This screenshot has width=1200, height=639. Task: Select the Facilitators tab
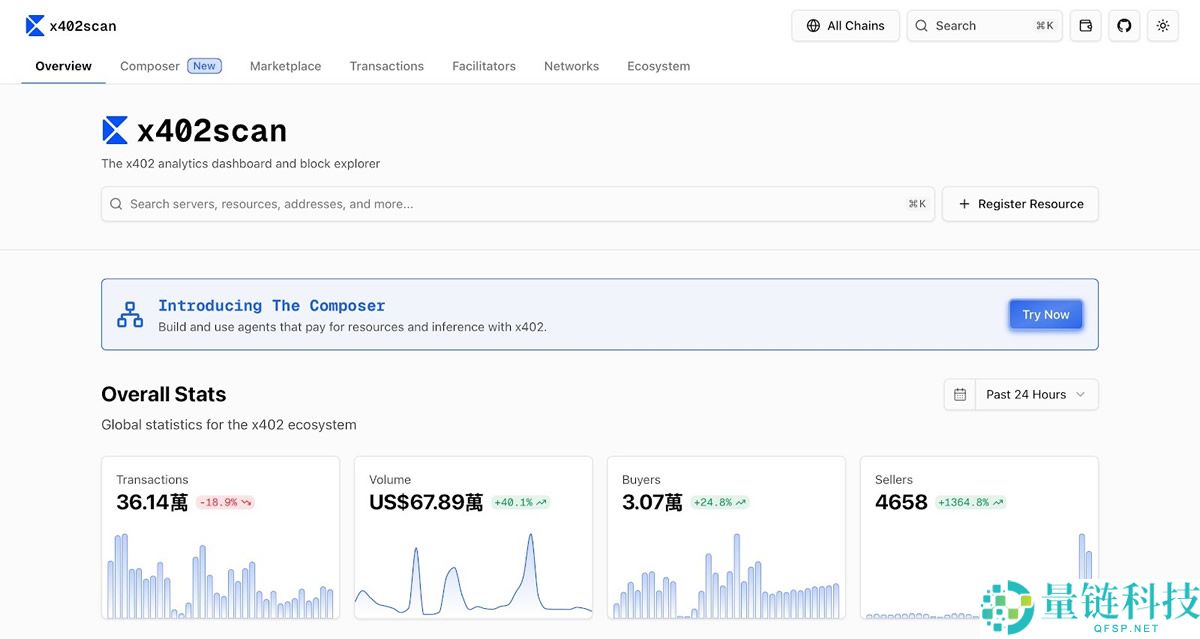(484, 66)
